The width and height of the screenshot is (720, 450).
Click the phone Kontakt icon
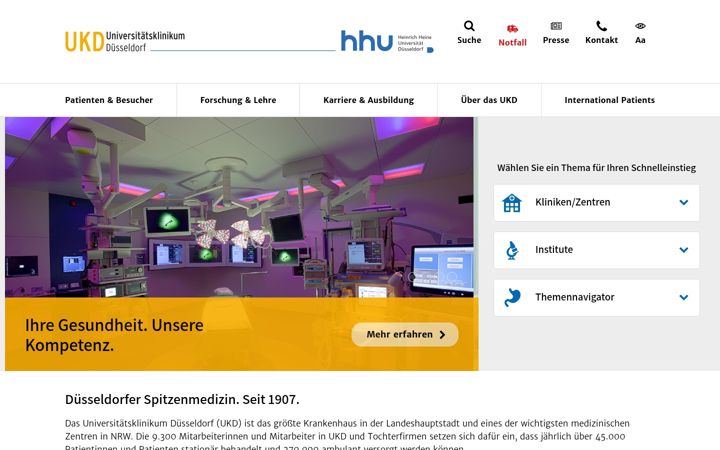tap(601, 26)
